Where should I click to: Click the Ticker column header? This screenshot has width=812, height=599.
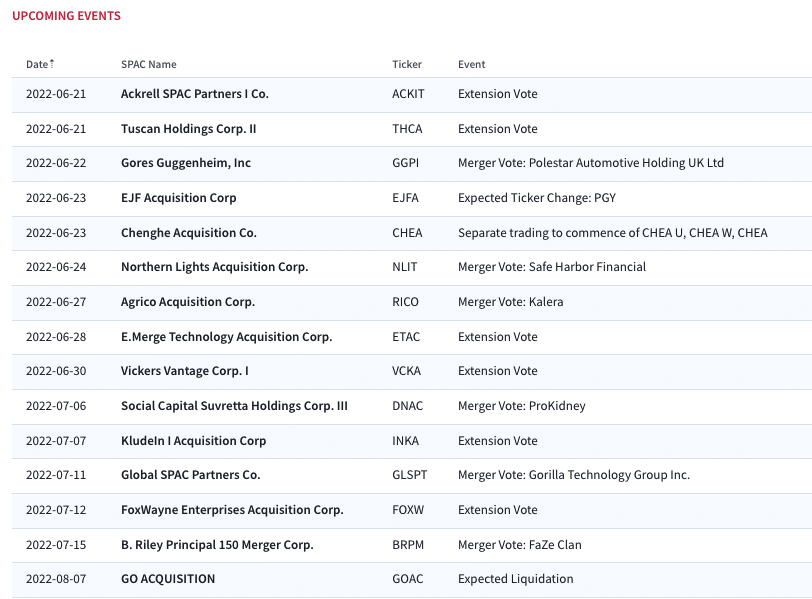pos(407,64)
